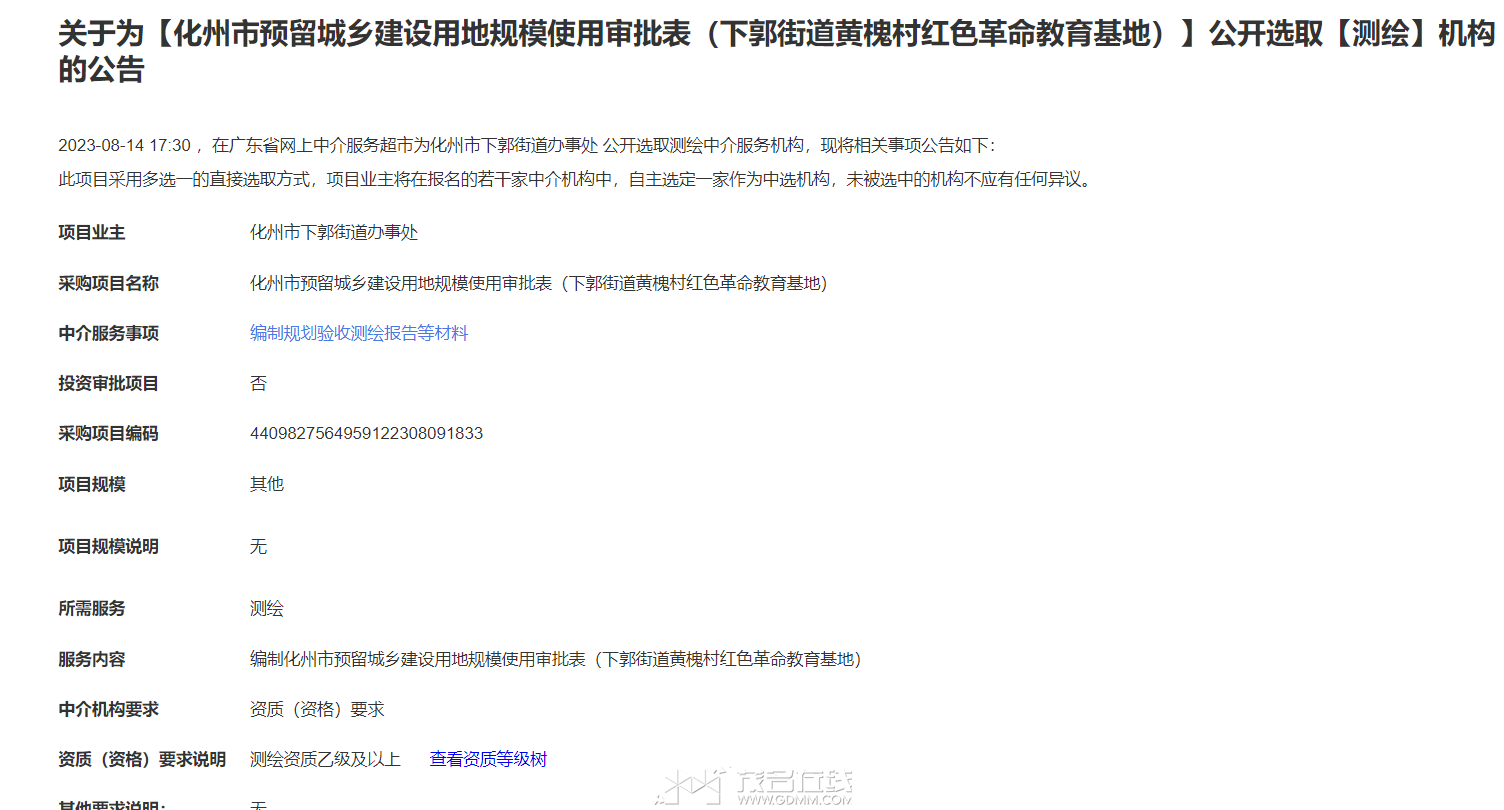Screen dimensions: 1504x810
Task: Select the publish date 2023-08-14 17:30
Action: [124, 145]
